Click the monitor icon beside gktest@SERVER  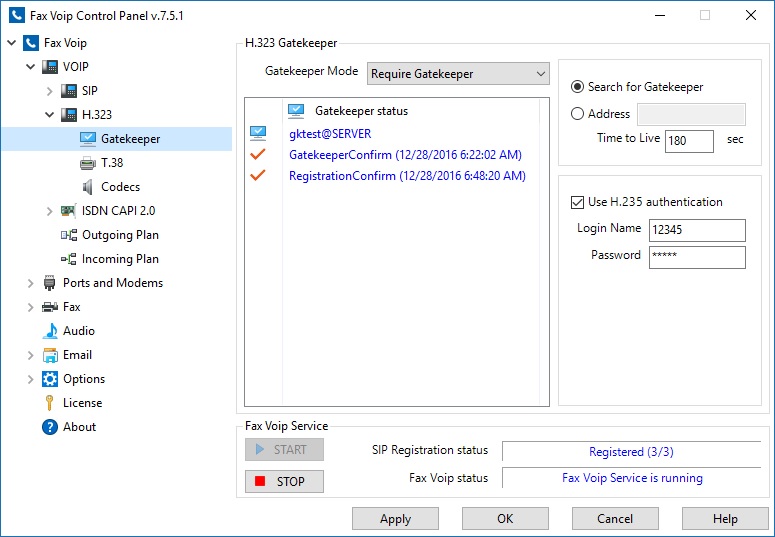258,134
